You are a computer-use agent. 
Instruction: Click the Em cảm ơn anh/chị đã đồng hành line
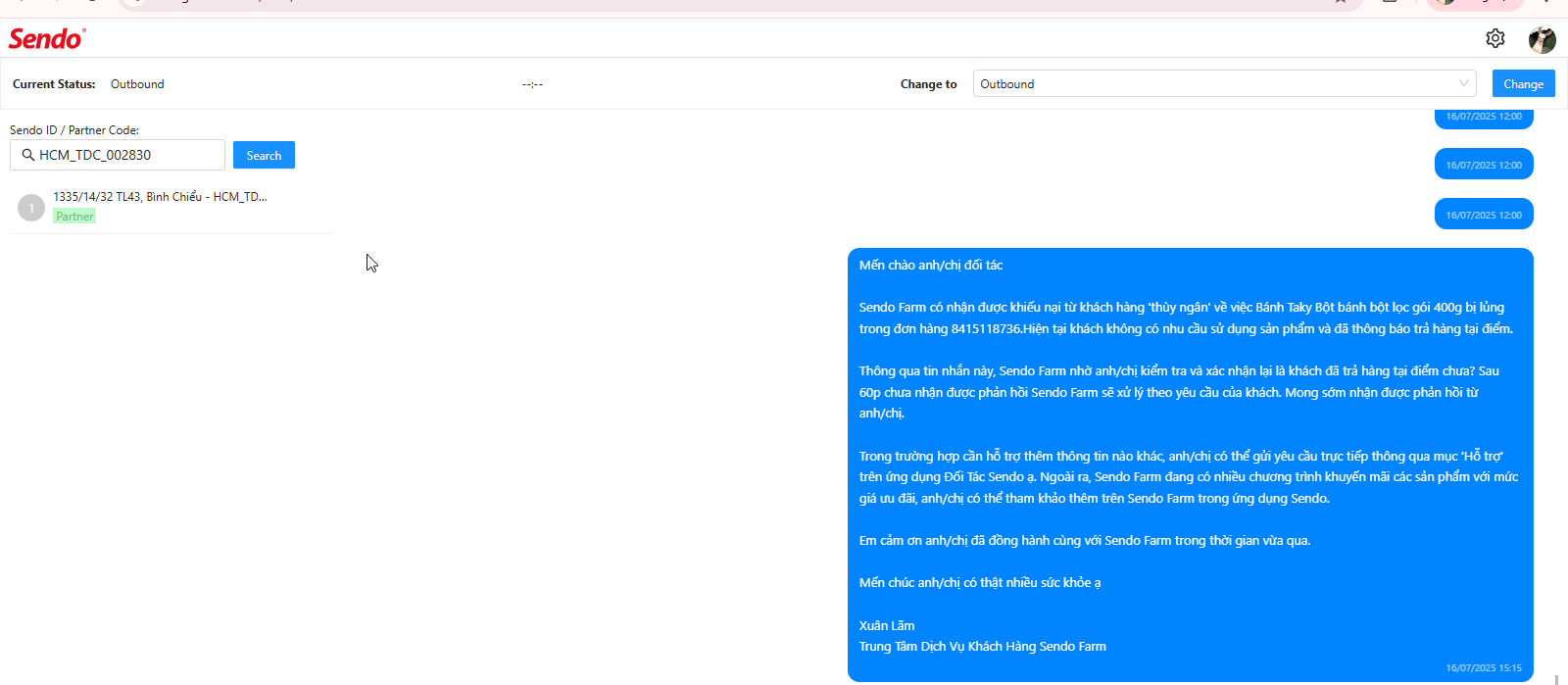pos(1085,541)
